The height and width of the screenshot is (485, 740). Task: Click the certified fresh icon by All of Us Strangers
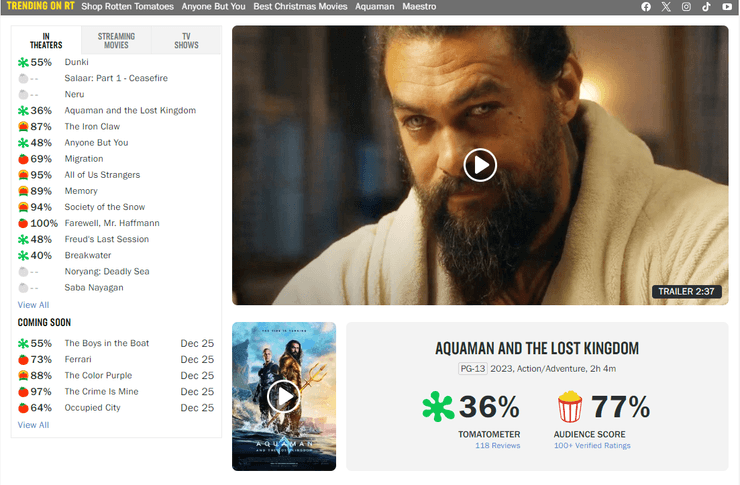point(23,175)
